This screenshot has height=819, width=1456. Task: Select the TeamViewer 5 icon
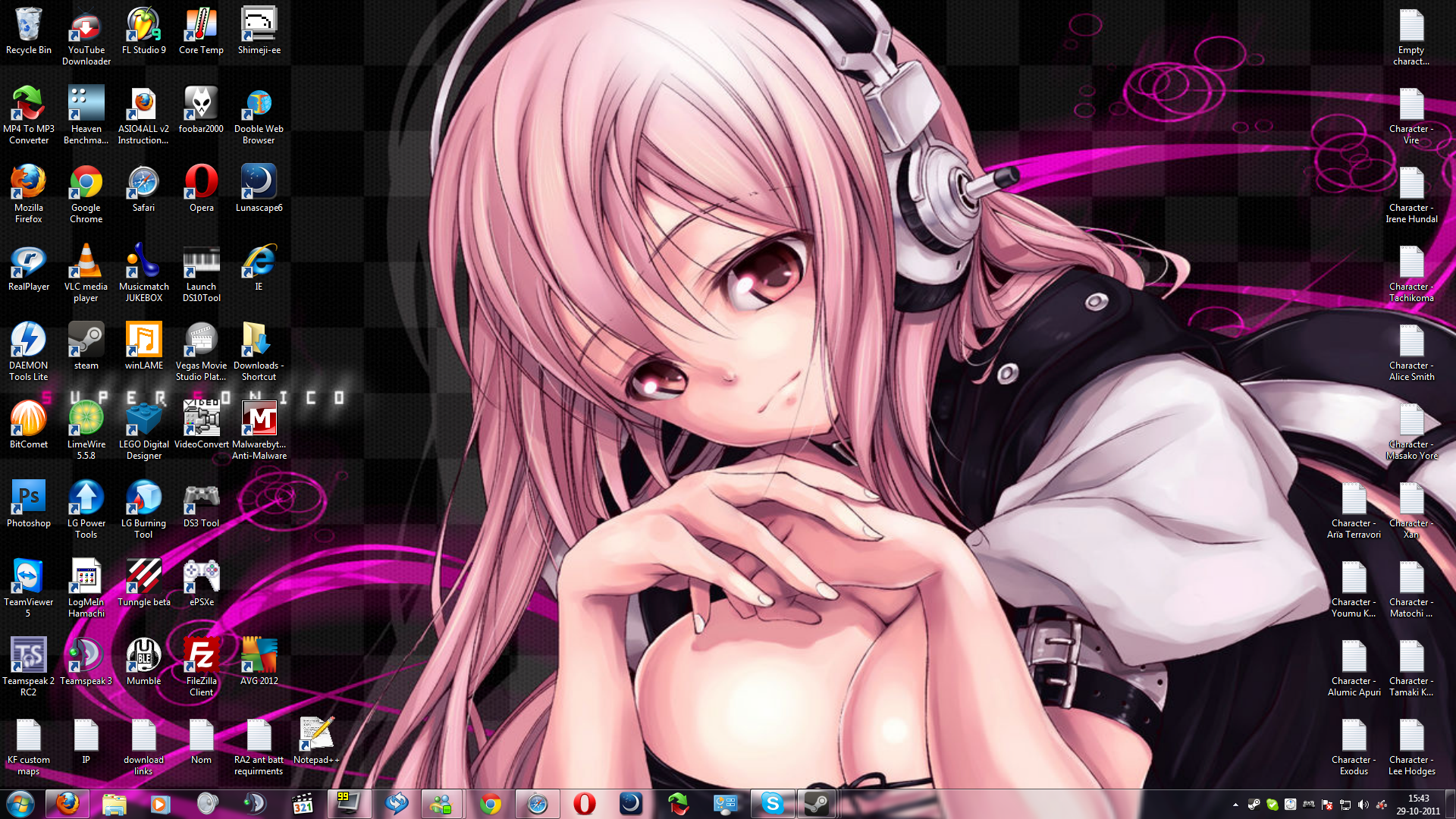point(28,588)
